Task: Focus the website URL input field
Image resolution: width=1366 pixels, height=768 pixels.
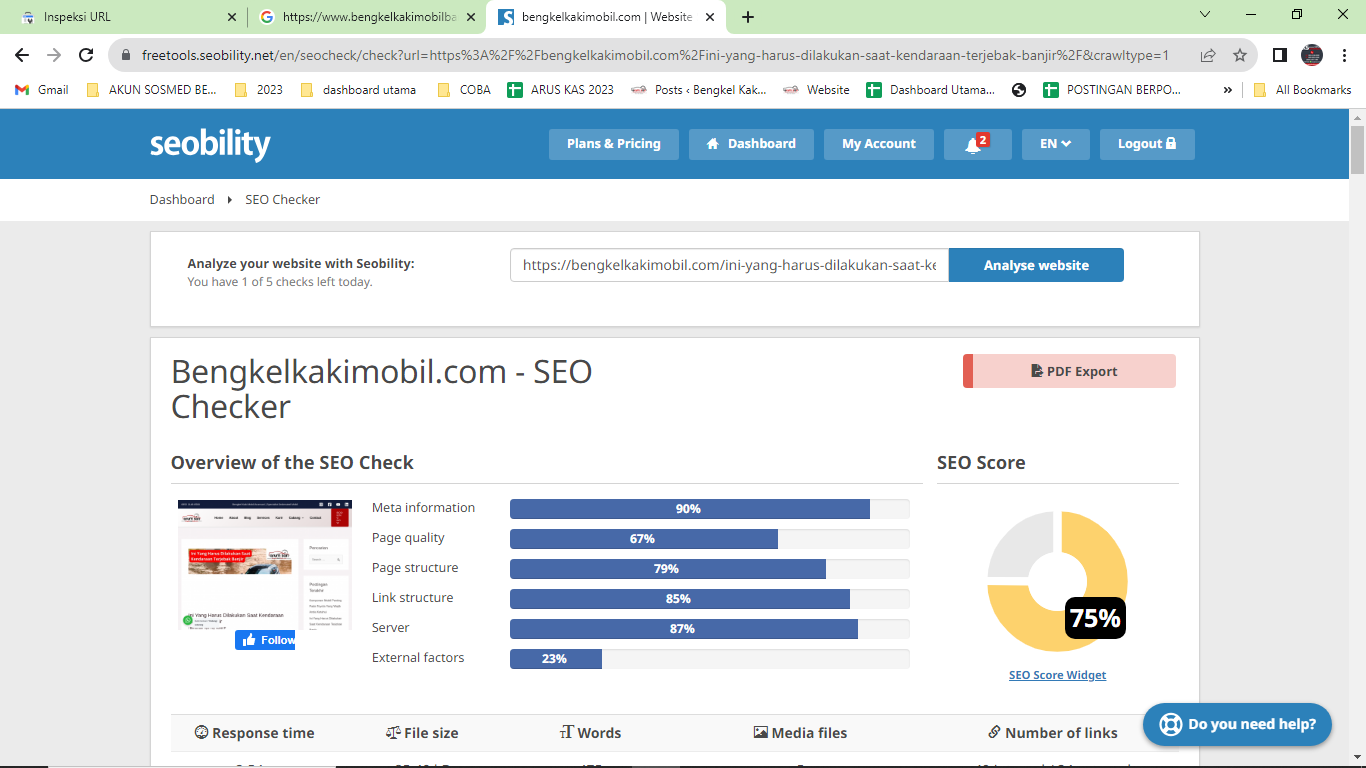Action: pos(729,265)
